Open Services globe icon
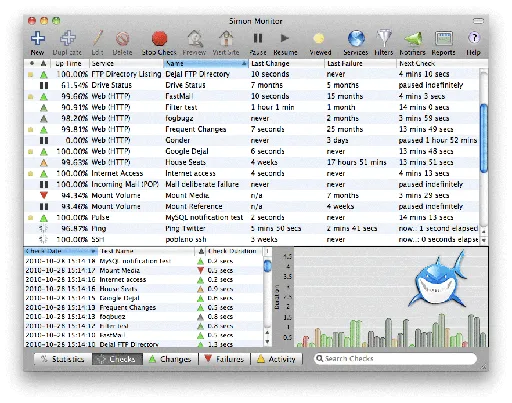This screenshot has width=512, height=403. point(356,38)
